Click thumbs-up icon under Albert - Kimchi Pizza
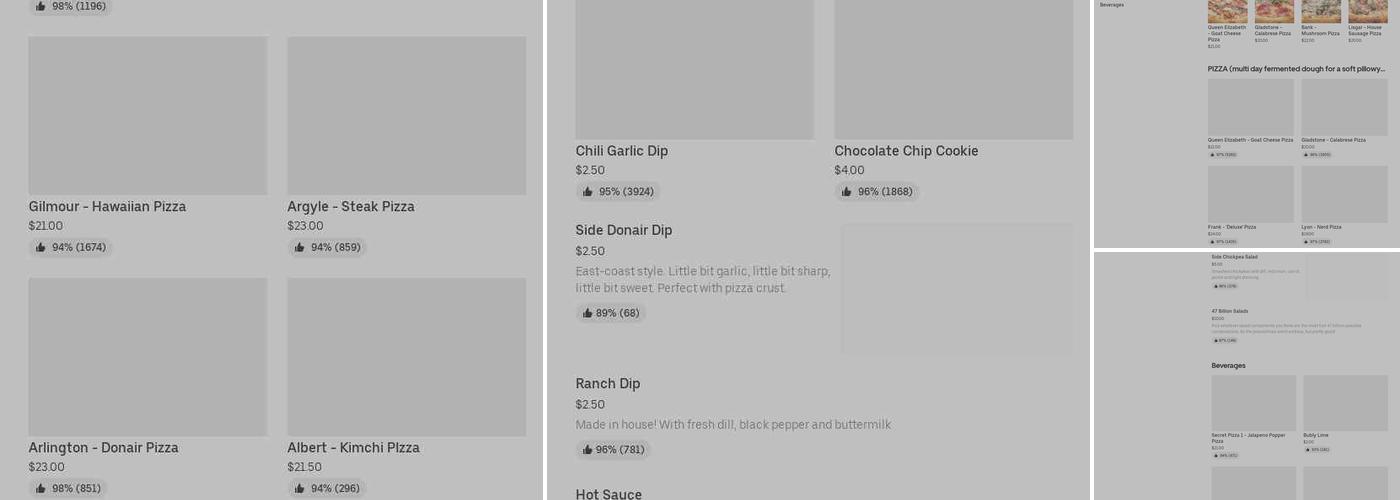Screen dimensions: 1400x500 (300, 489)
